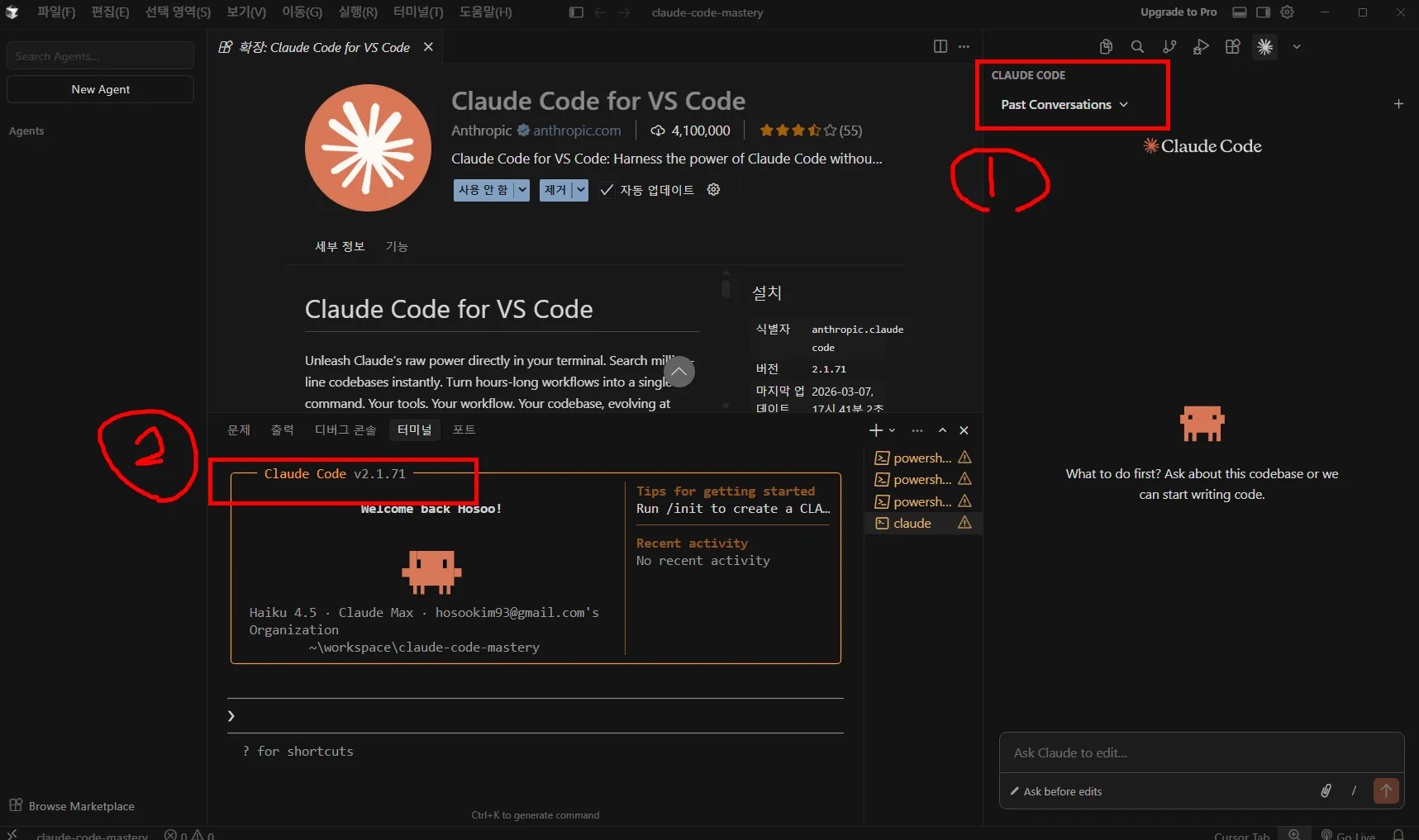This screenshot has width=1419, height=840.
Task: Expand the sidebar views overflow chevron
Action: [1297, 47]
